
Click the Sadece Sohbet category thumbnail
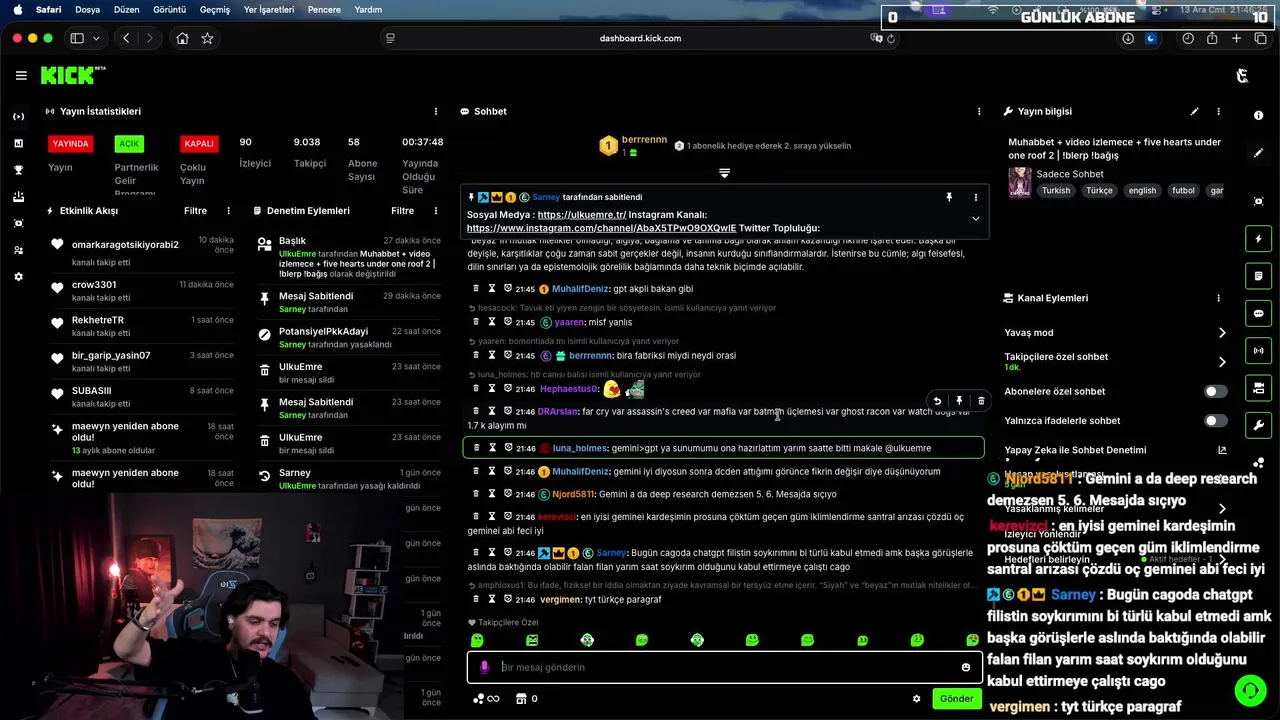point(1019,182)
